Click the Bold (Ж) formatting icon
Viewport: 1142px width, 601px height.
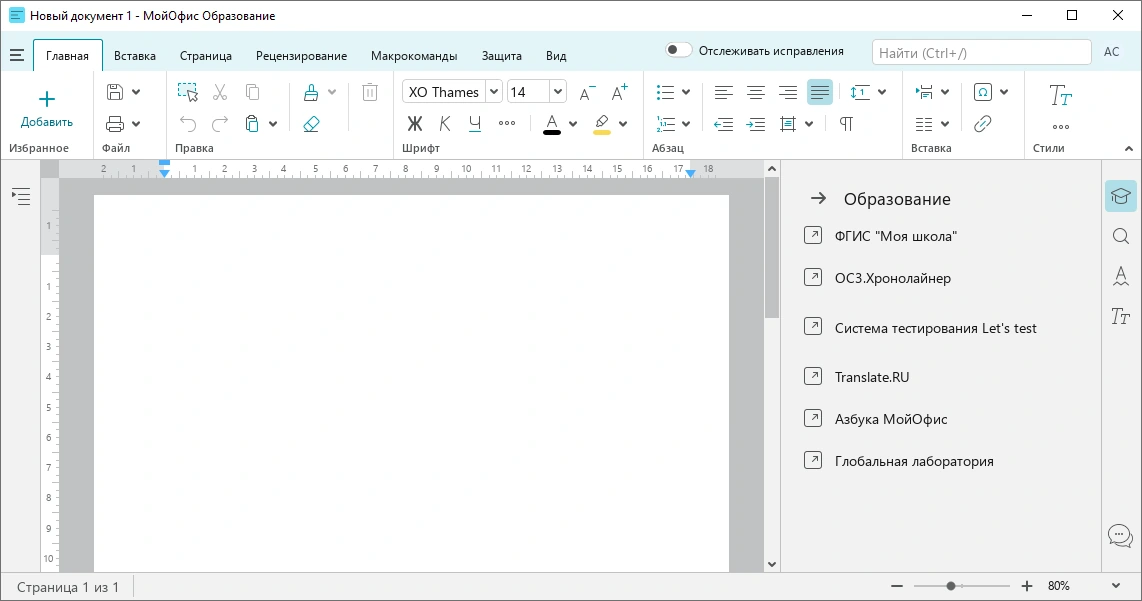tap(414, 124)
